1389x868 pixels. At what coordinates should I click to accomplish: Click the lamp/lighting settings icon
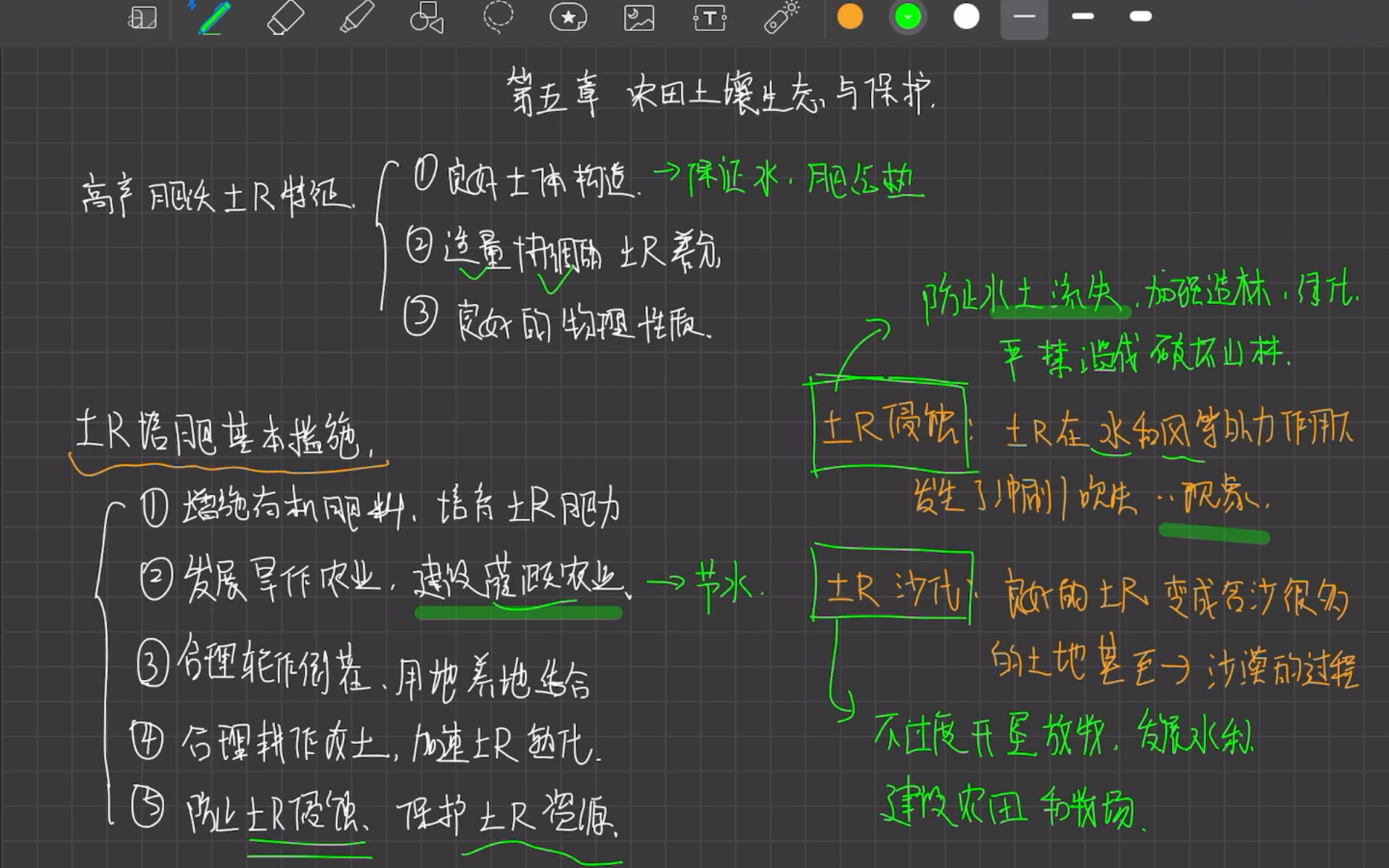[x=785, y=17]
